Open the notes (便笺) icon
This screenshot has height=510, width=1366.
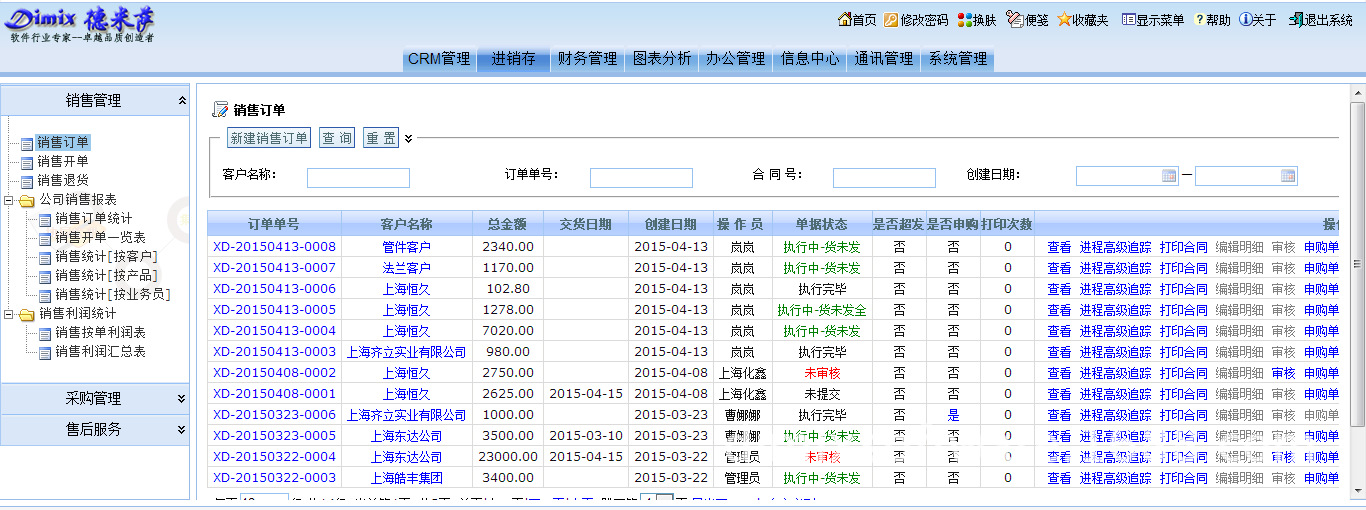[1014, 20]
